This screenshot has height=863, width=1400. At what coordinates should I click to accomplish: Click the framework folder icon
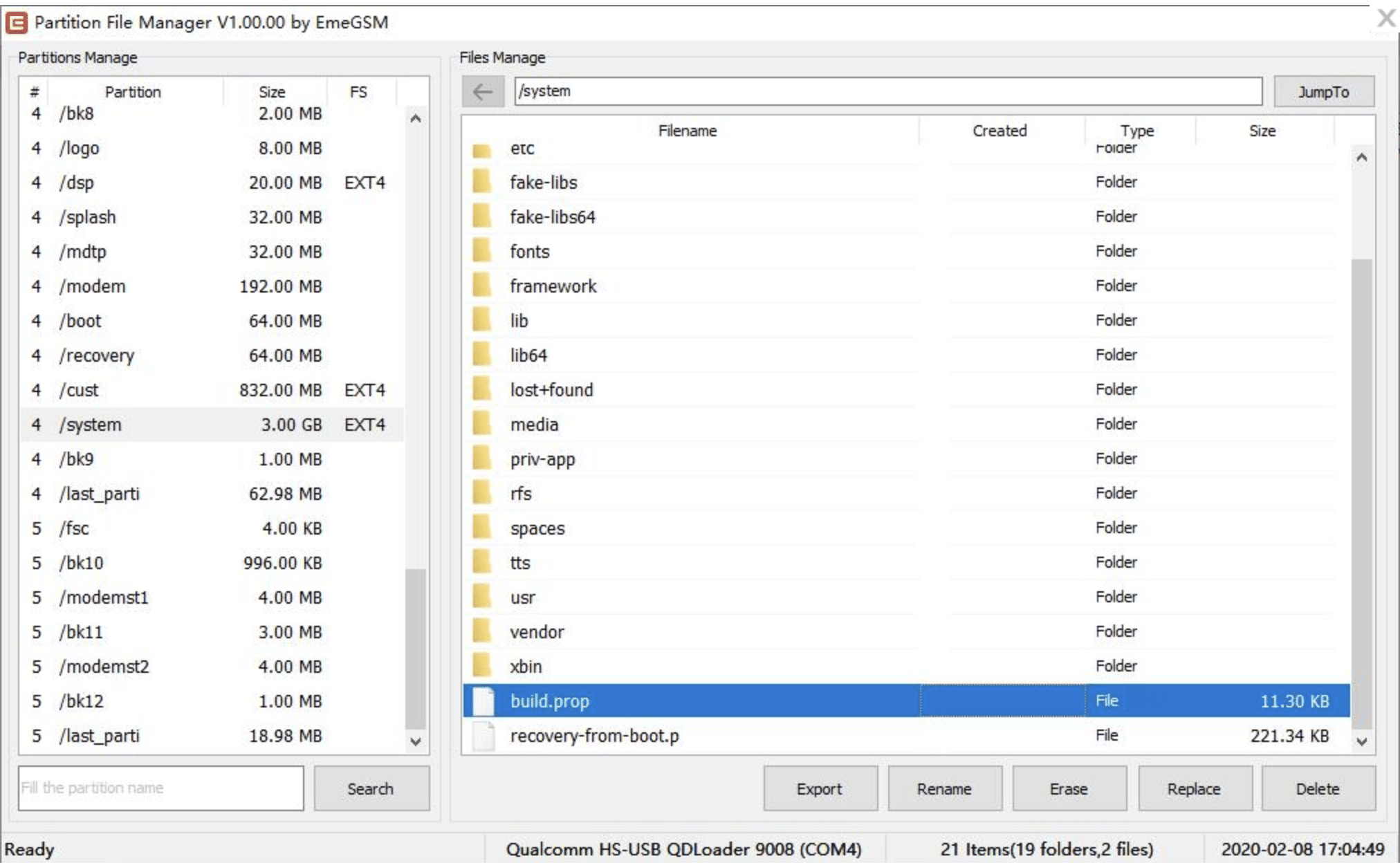[x=482, y=286]
